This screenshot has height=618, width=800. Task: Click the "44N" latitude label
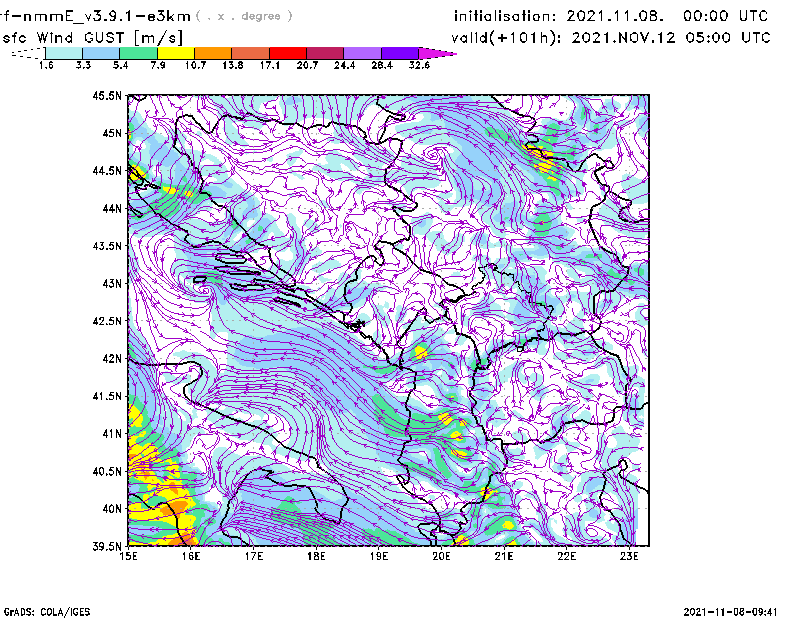pos(112,208)
